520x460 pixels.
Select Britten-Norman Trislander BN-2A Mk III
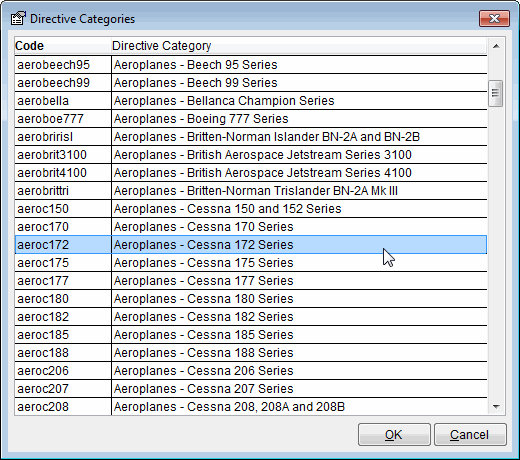pos(251,191)
